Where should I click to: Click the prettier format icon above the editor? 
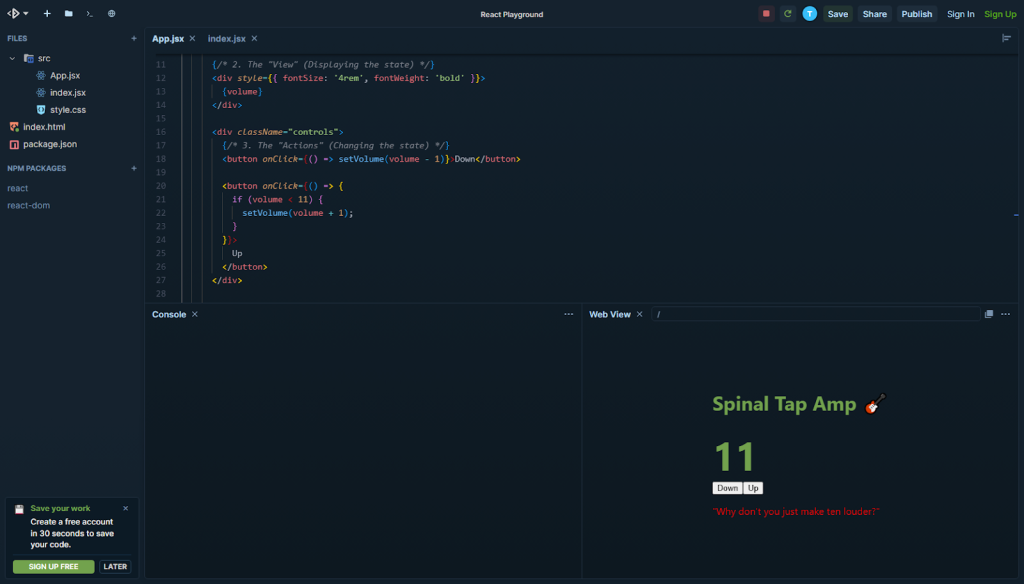pyautogui.click(x=1007, y=37)
